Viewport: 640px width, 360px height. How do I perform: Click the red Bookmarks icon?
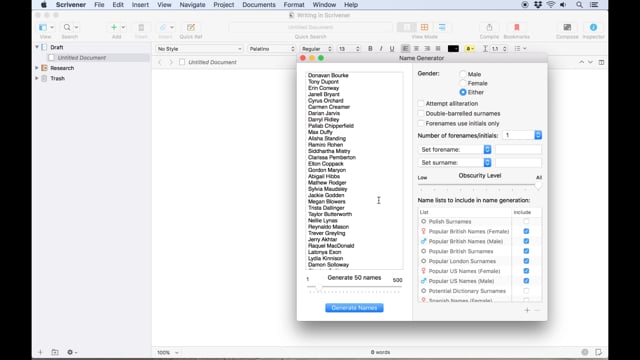coord(517,27)
